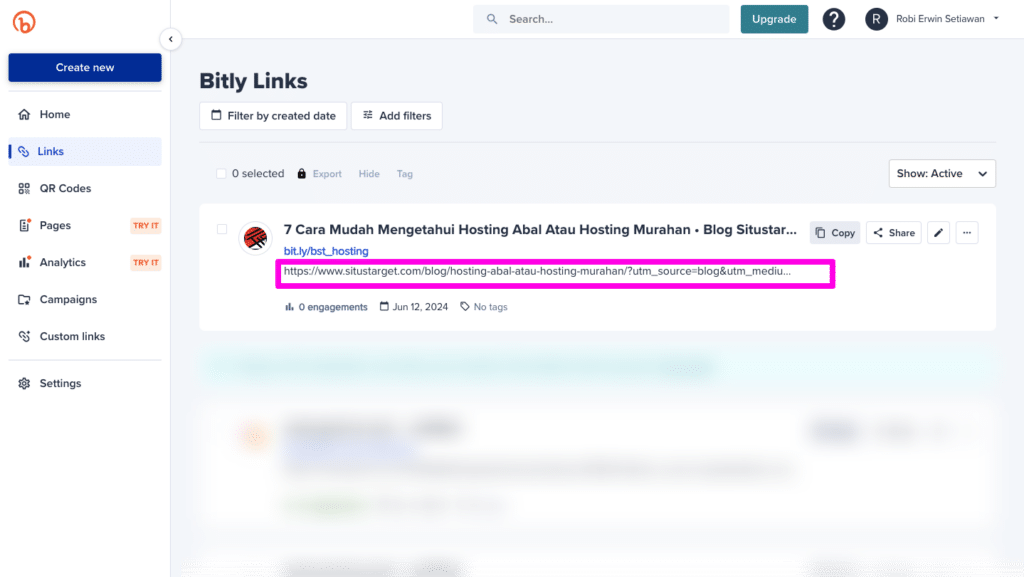Click the 0 engagements stat
This screenshot has height=577, width=1024.
[x=326, y=307]
